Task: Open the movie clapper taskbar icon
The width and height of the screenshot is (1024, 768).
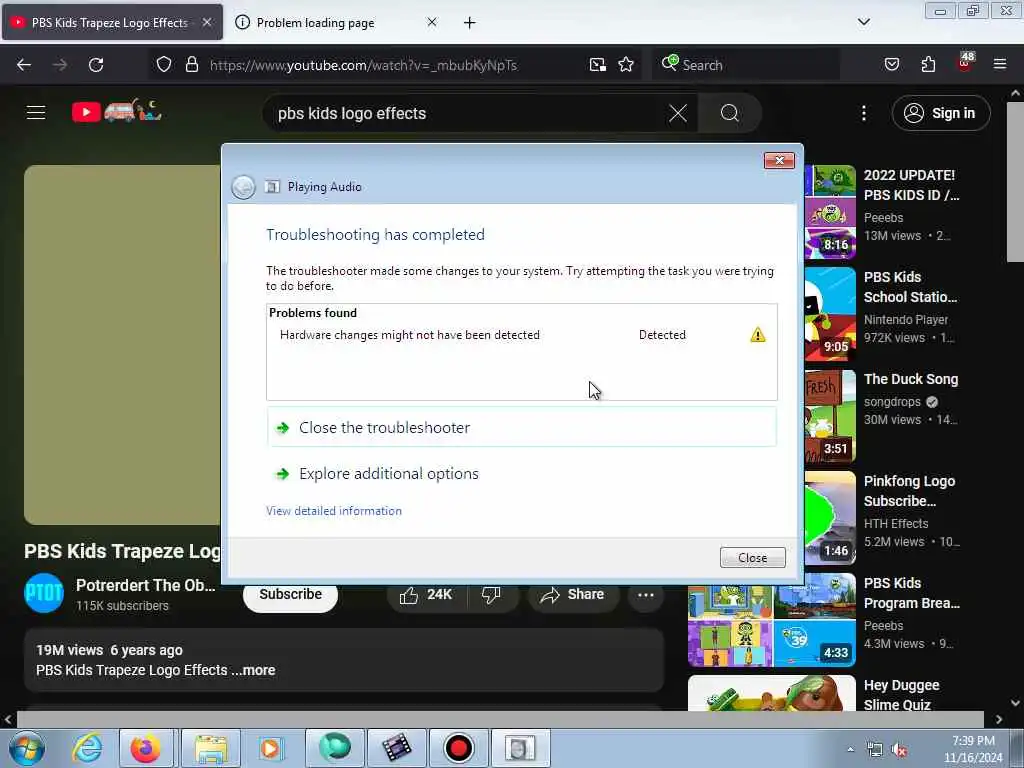Action: tap(396, 748)
